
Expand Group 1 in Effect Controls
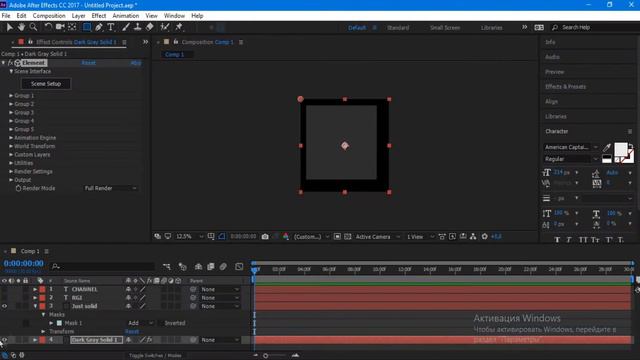[11, 96]
